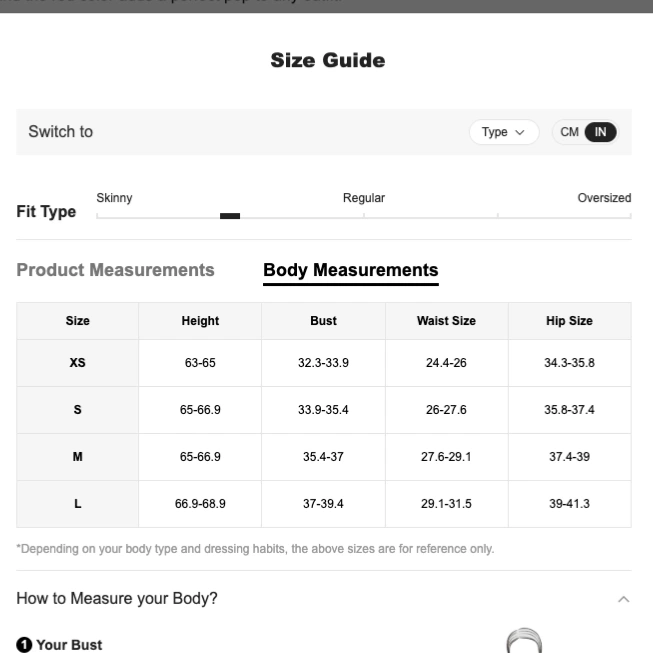Viewport: 653px width, 653px height.
Task: Click the Waist Size column header
Action: click(446, 321)
